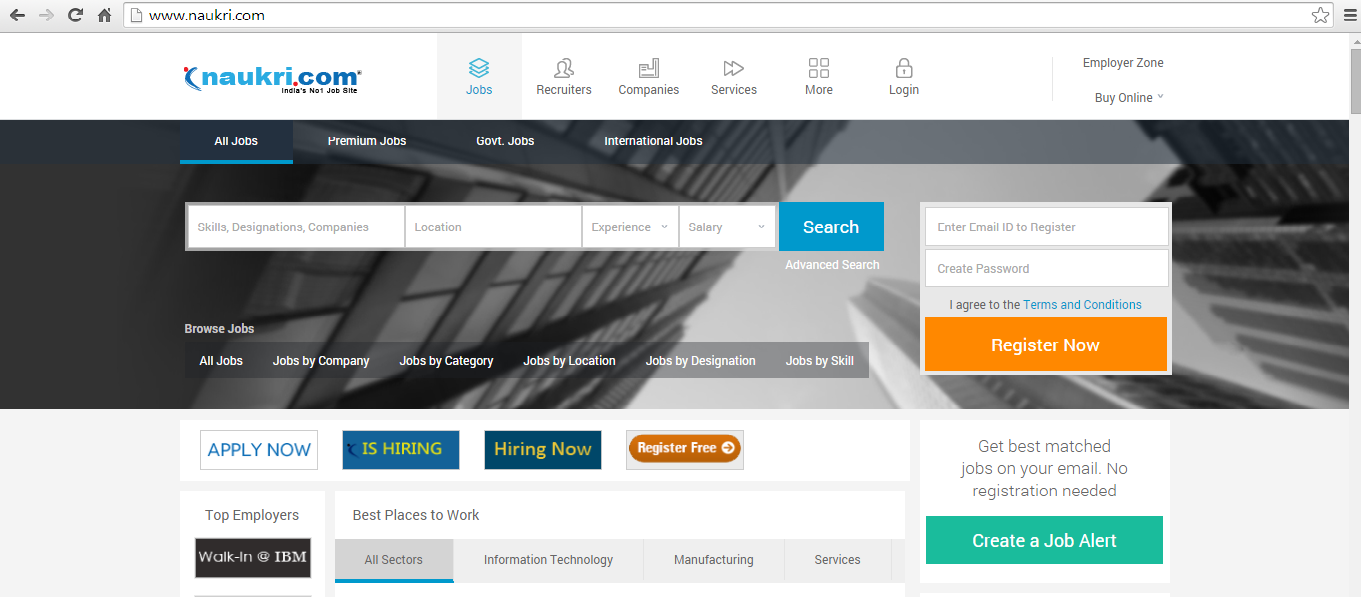Click the browser back arrow
The height and width of the screenshot is (597, 1361).
tap(17, 15)
